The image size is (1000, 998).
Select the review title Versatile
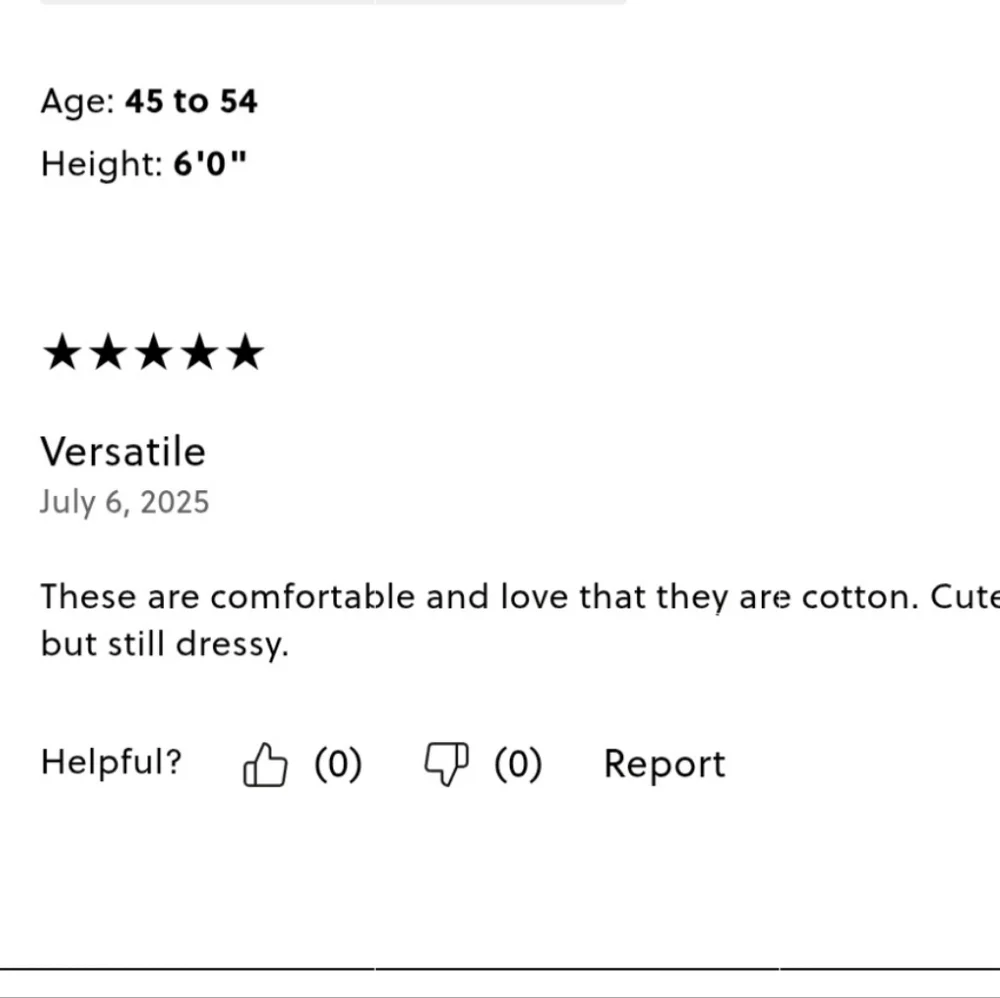123,451
